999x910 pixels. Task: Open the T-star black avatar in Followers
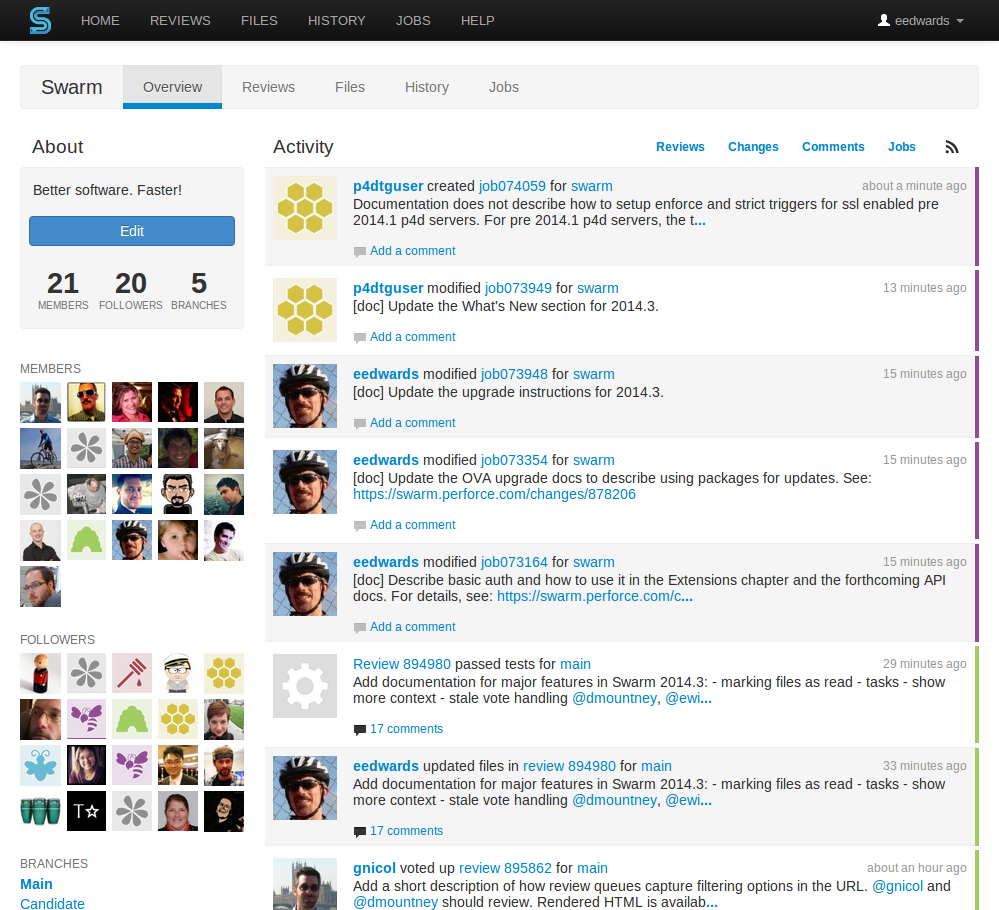point(87,811)
